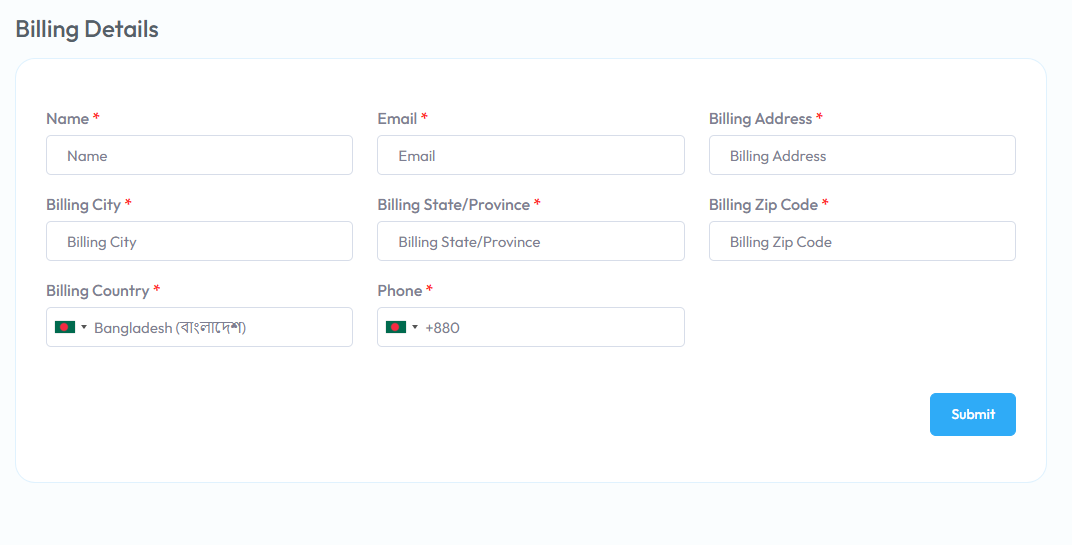Viewport: 1072px width, 545px height.
Task: Click the Billing Address label text
Action: 760,118
